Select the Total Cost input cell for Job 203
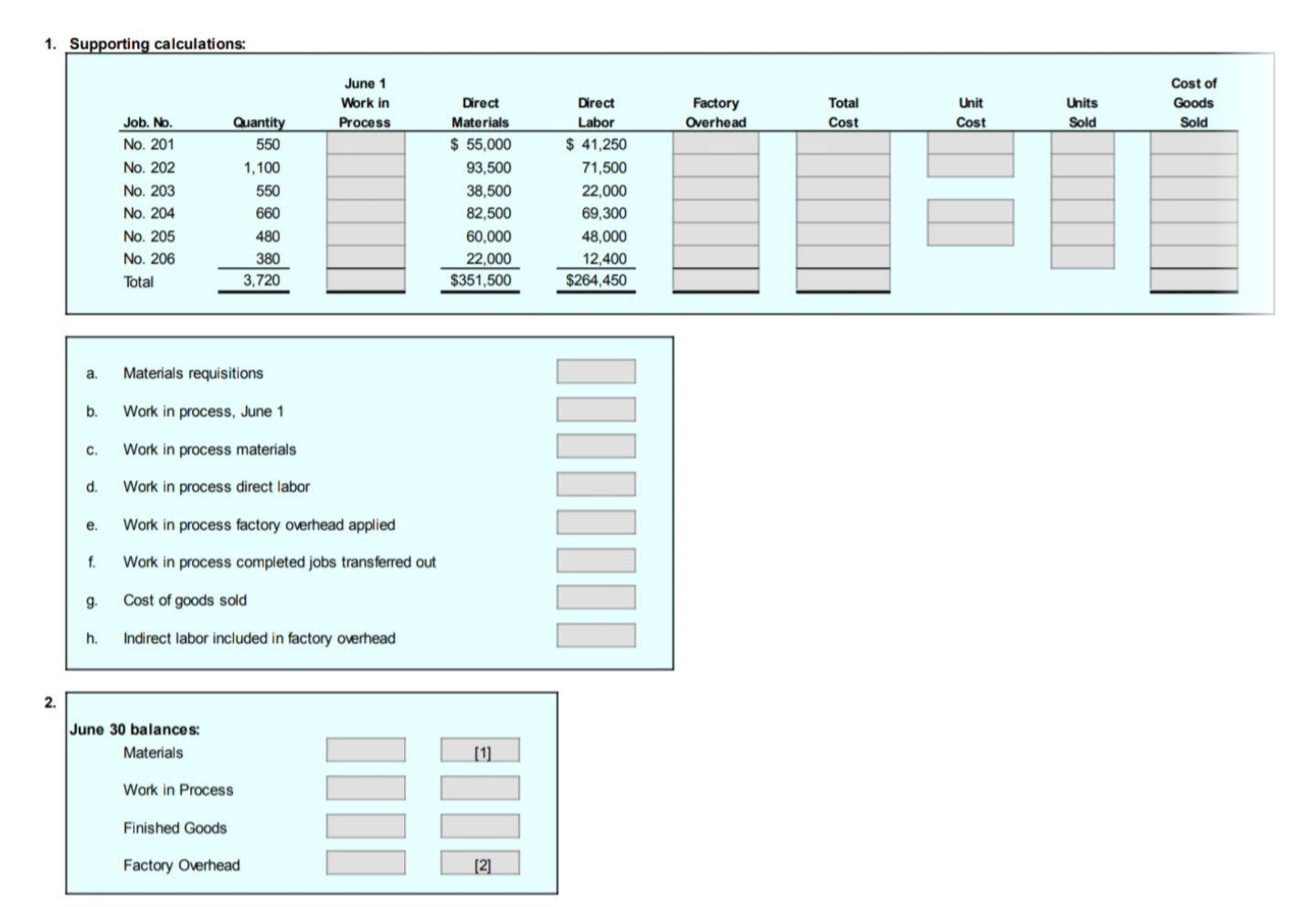 [x=842, y=190]
